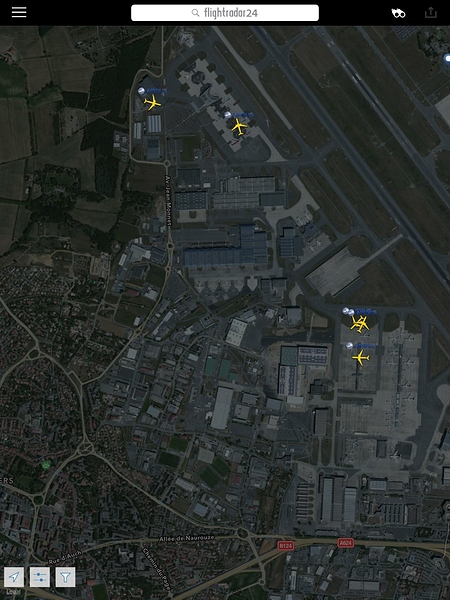Open the hamburger menu
Viewport: 450px width, 600px height.
coord(19,12)
